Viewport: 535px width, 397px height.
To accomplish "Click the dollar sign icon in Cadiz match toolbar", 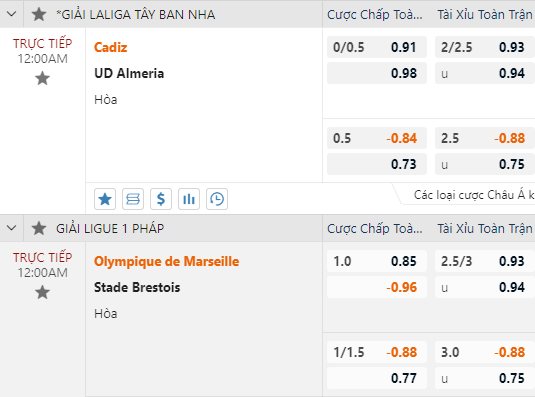I will click(x=161, y=199).
